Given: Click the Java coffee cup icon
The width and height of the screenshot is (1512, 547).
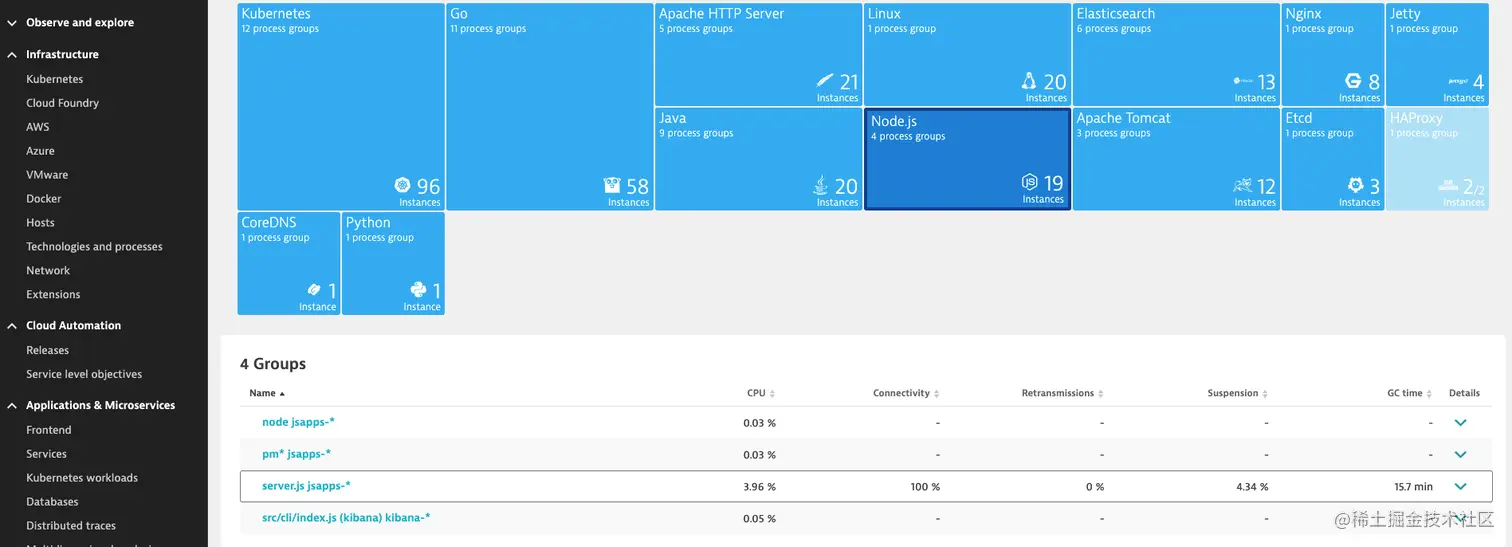Looking at the screenshot, I should (821, 185).
